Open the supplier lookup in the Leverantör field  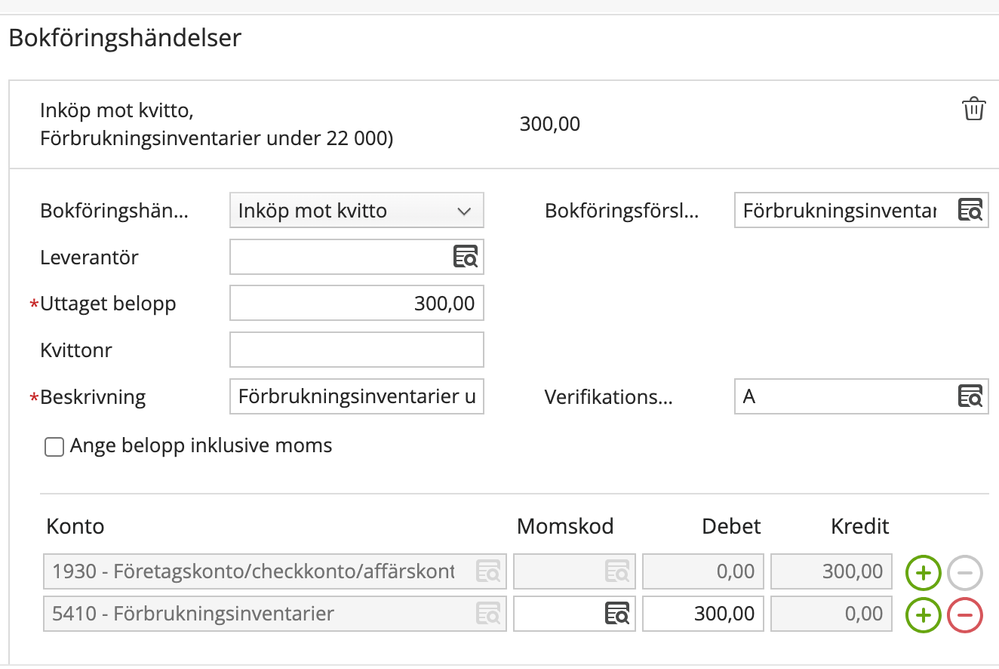click(466, 257)
